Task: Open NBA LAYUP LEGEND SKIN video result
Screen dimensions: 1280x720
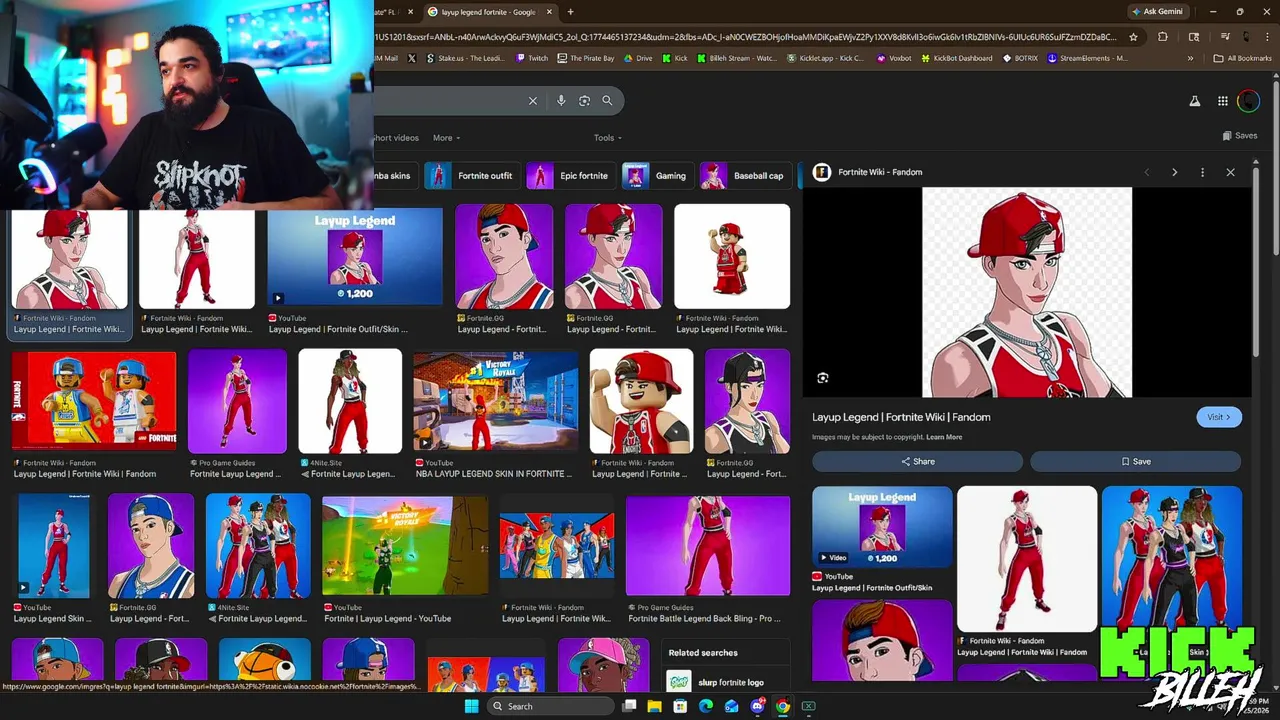Action: [x=496, y=402]
